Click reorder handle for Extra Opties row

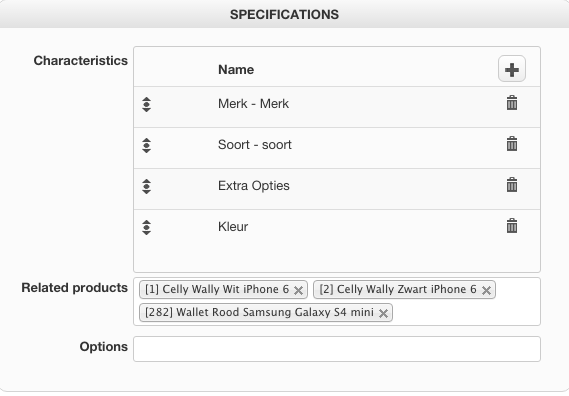146,187
